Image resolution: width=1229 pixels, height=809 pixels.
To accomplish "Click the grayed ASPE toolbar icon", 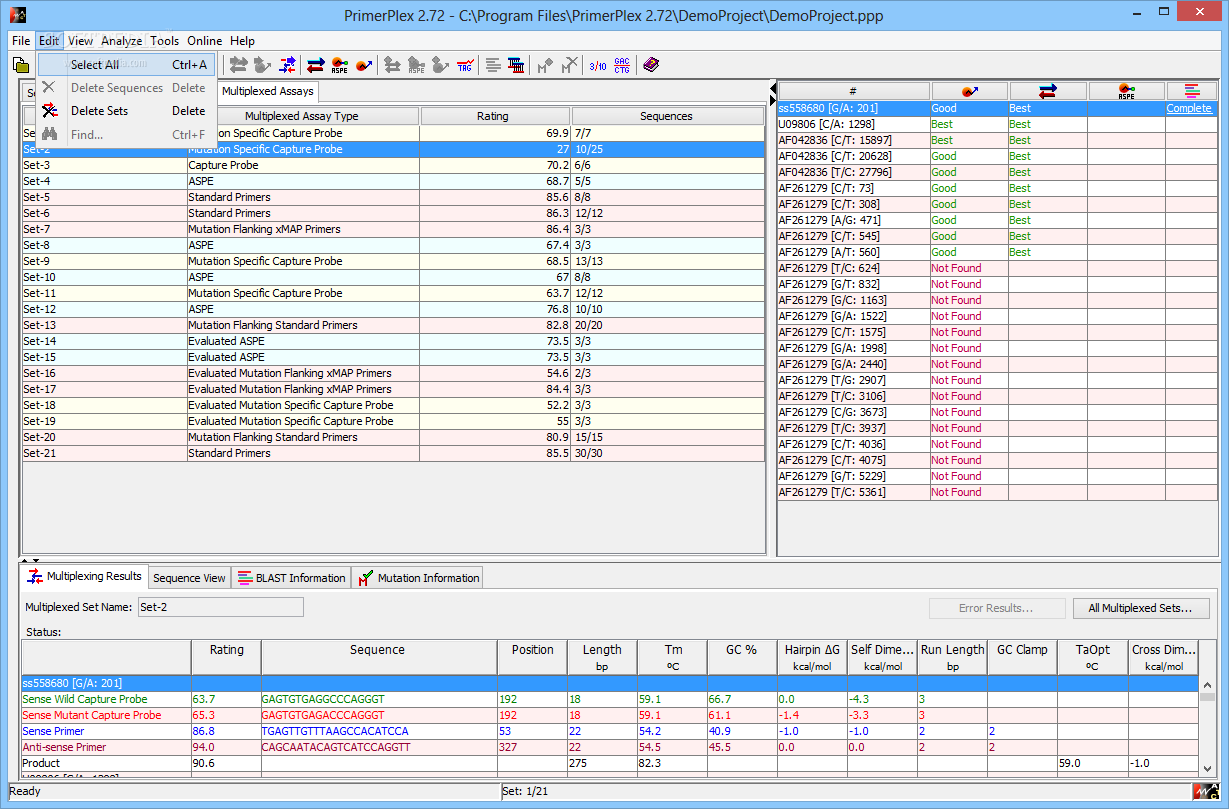I will point(417,65).
